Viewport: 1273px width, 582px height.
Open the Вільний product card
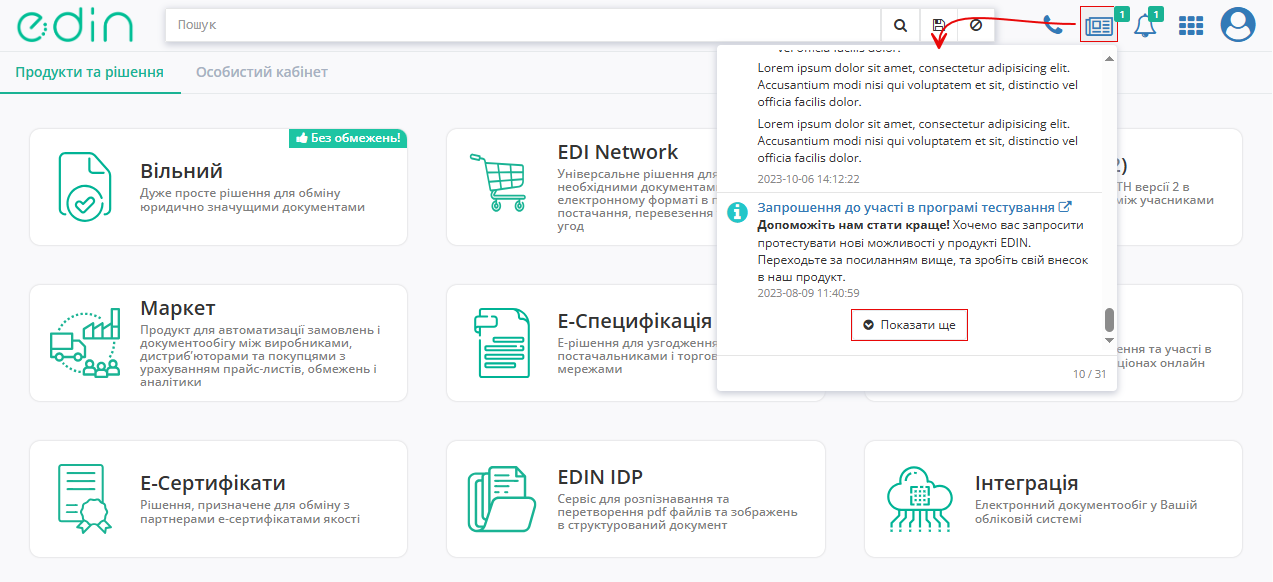218,187
